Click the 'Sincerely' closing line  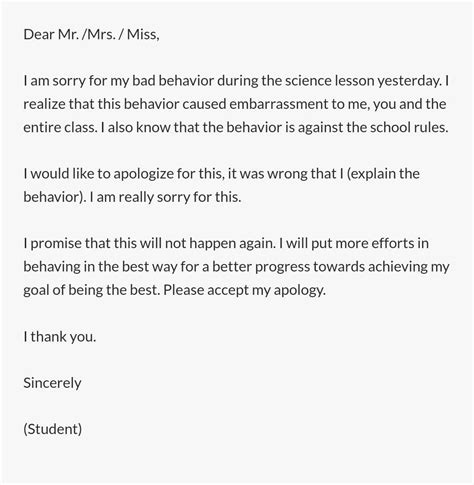52,383
